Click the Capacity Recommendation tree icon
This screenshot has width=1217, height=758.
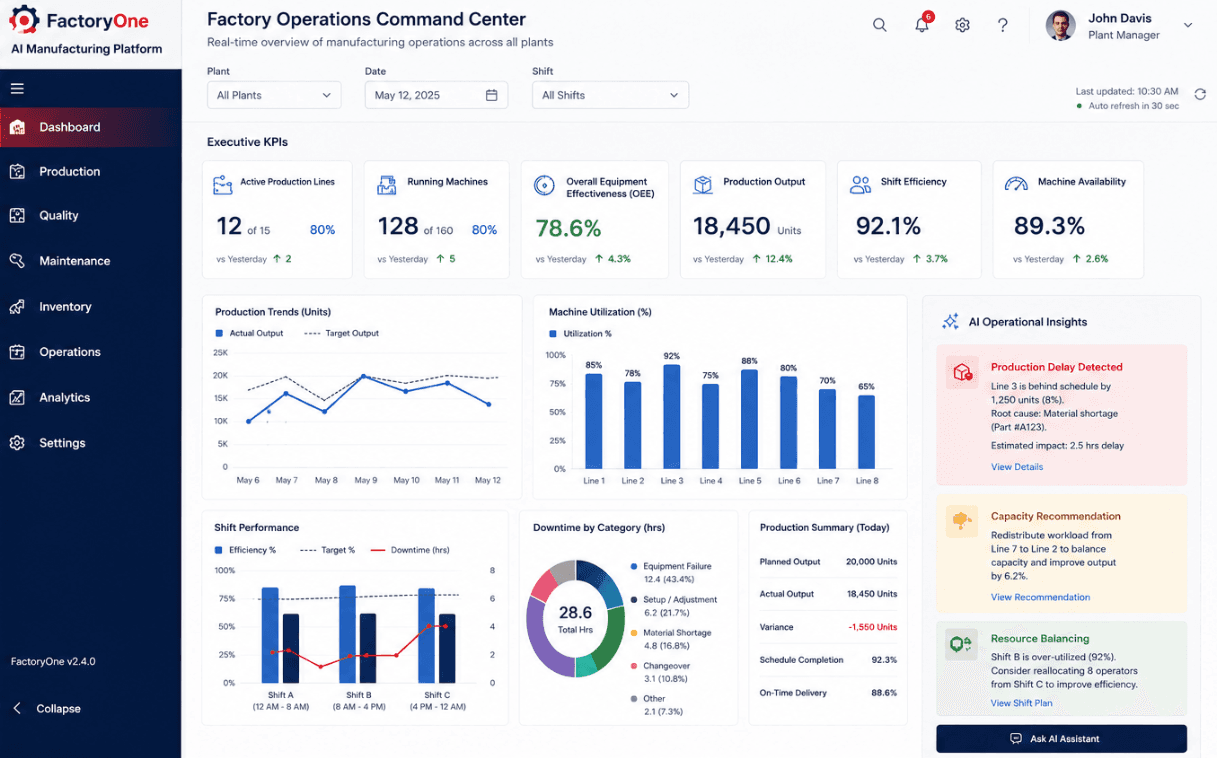coord(963,521)
